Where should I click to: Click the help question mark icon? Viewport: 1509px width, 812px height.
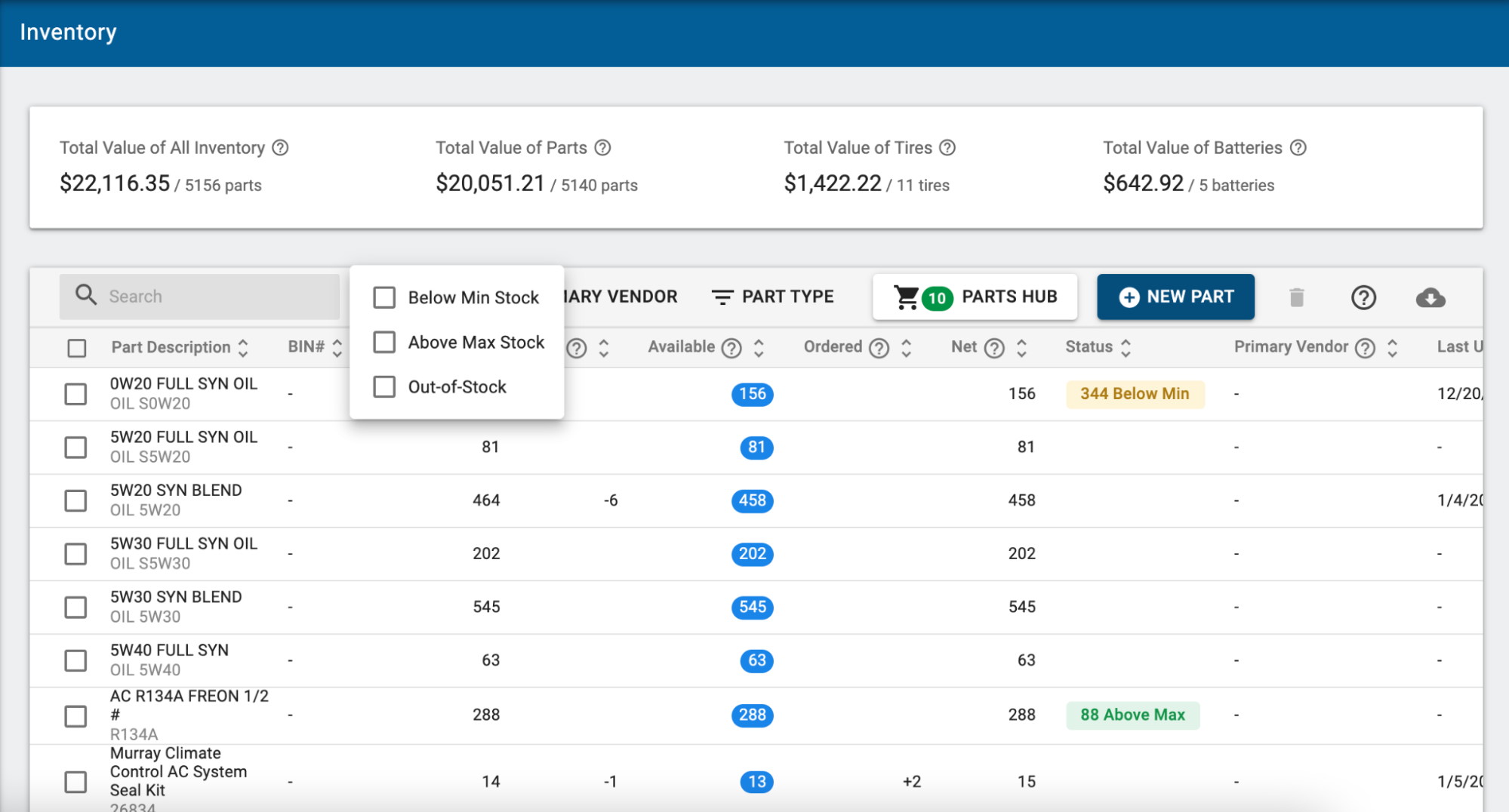coord(1363,297)
